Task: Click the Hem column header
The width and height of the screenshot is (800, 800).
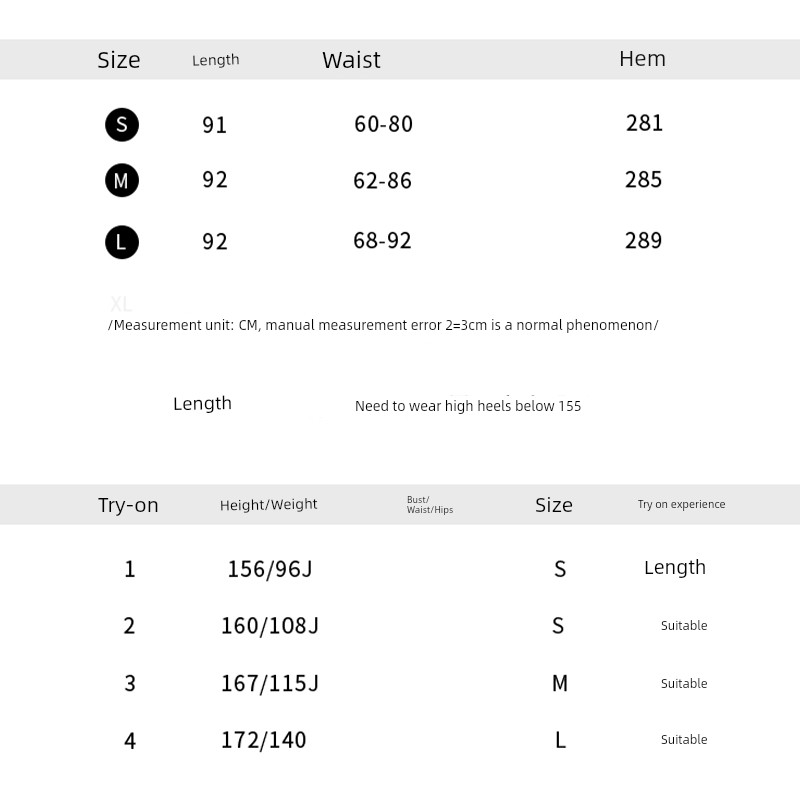Action: point(642,59)
